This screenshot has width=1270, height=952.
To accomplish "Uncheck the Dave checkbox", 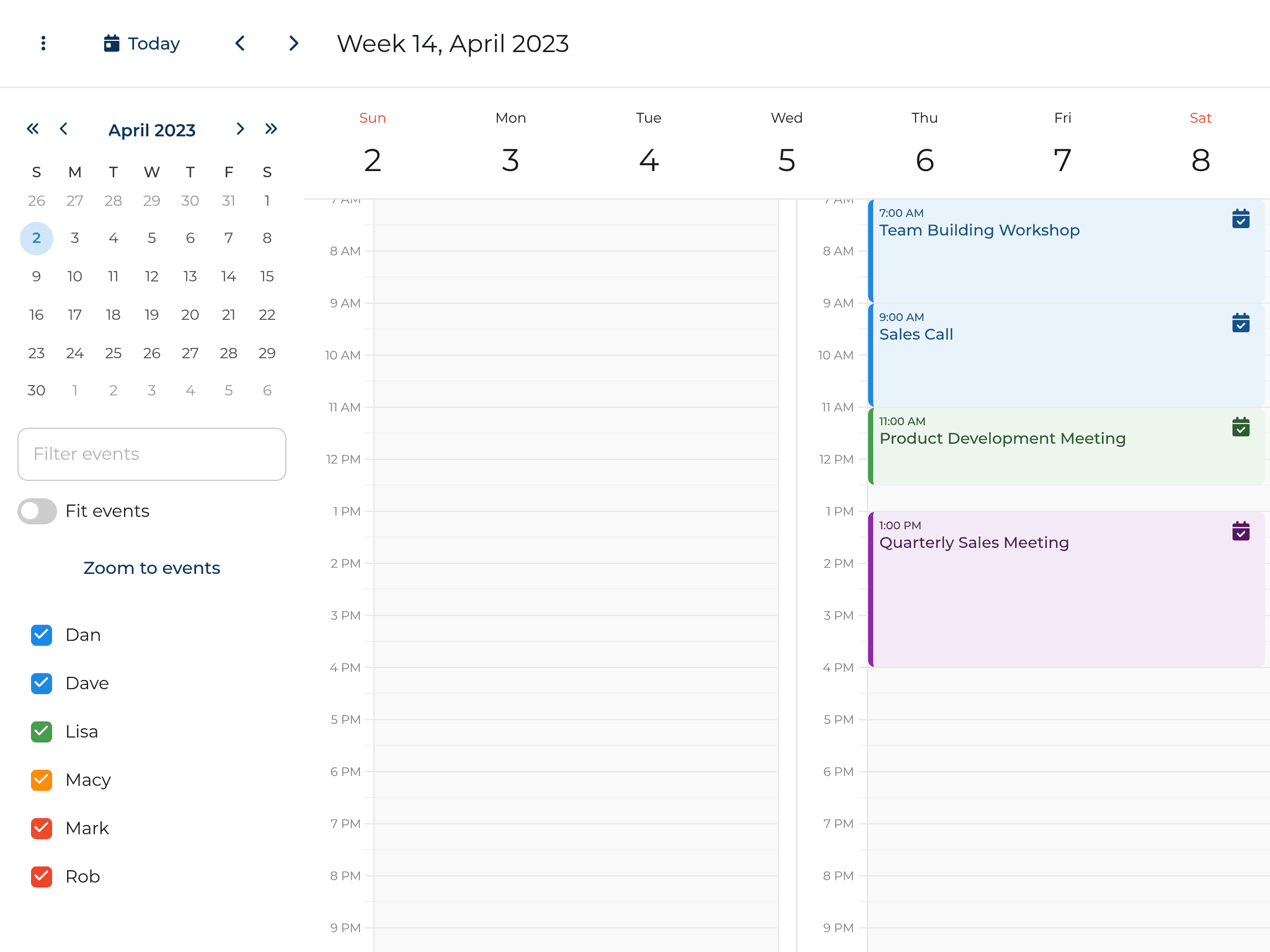I will (x=42, y=684).
